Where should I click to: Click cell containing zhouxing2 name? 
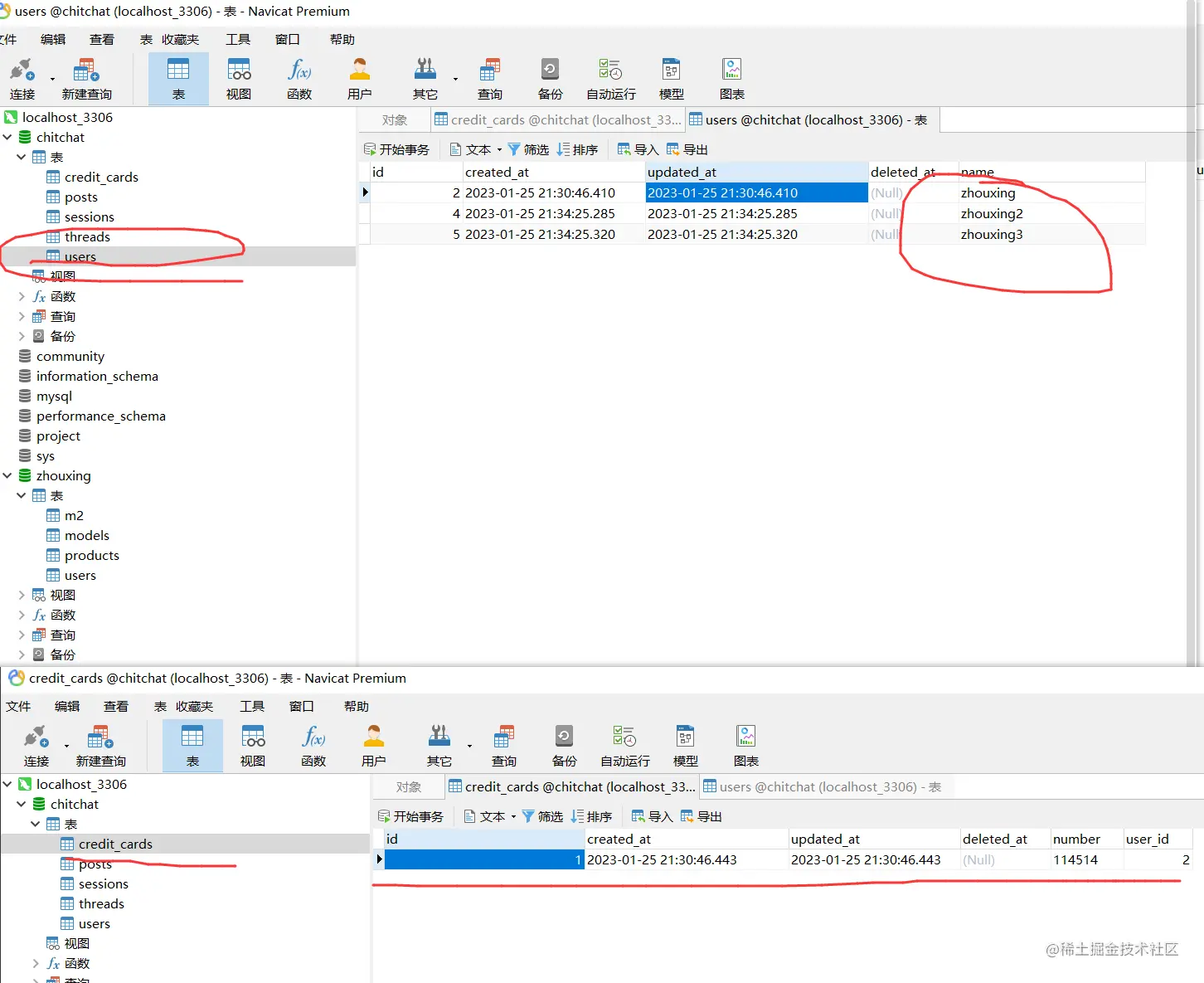[x=1051, y=213]
